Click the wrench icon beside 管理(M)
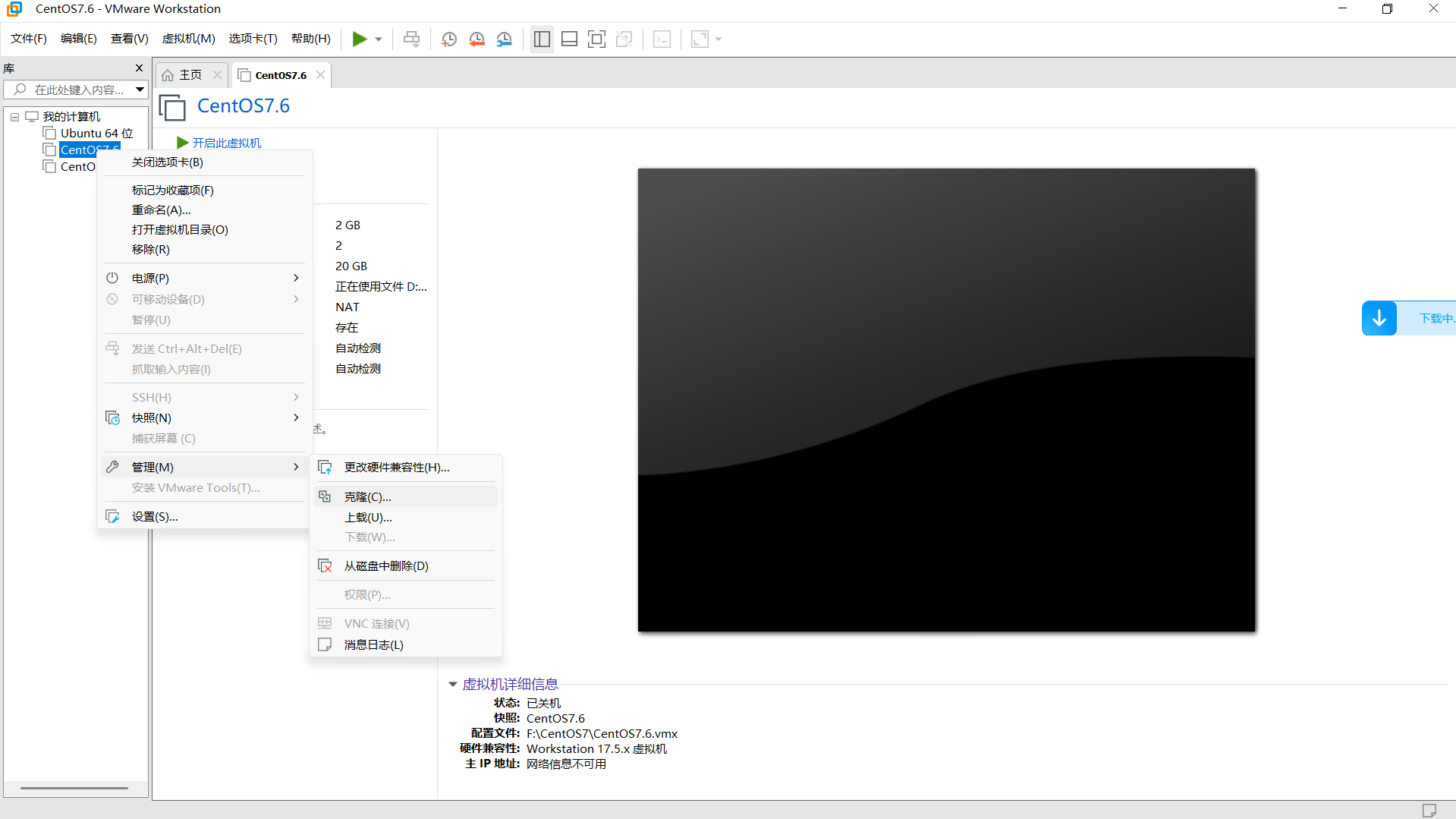The height and width of the screenshot is (819, 1456). (x=112, y=467)
